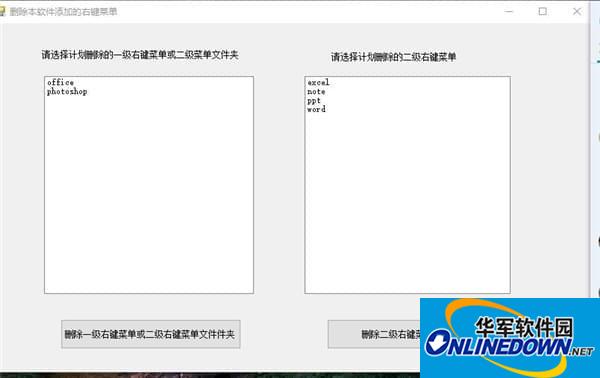Image resolution: width=600 pixels, height=378 pixels.
Task: Click the left list heading label
Action: coord(140,55)
